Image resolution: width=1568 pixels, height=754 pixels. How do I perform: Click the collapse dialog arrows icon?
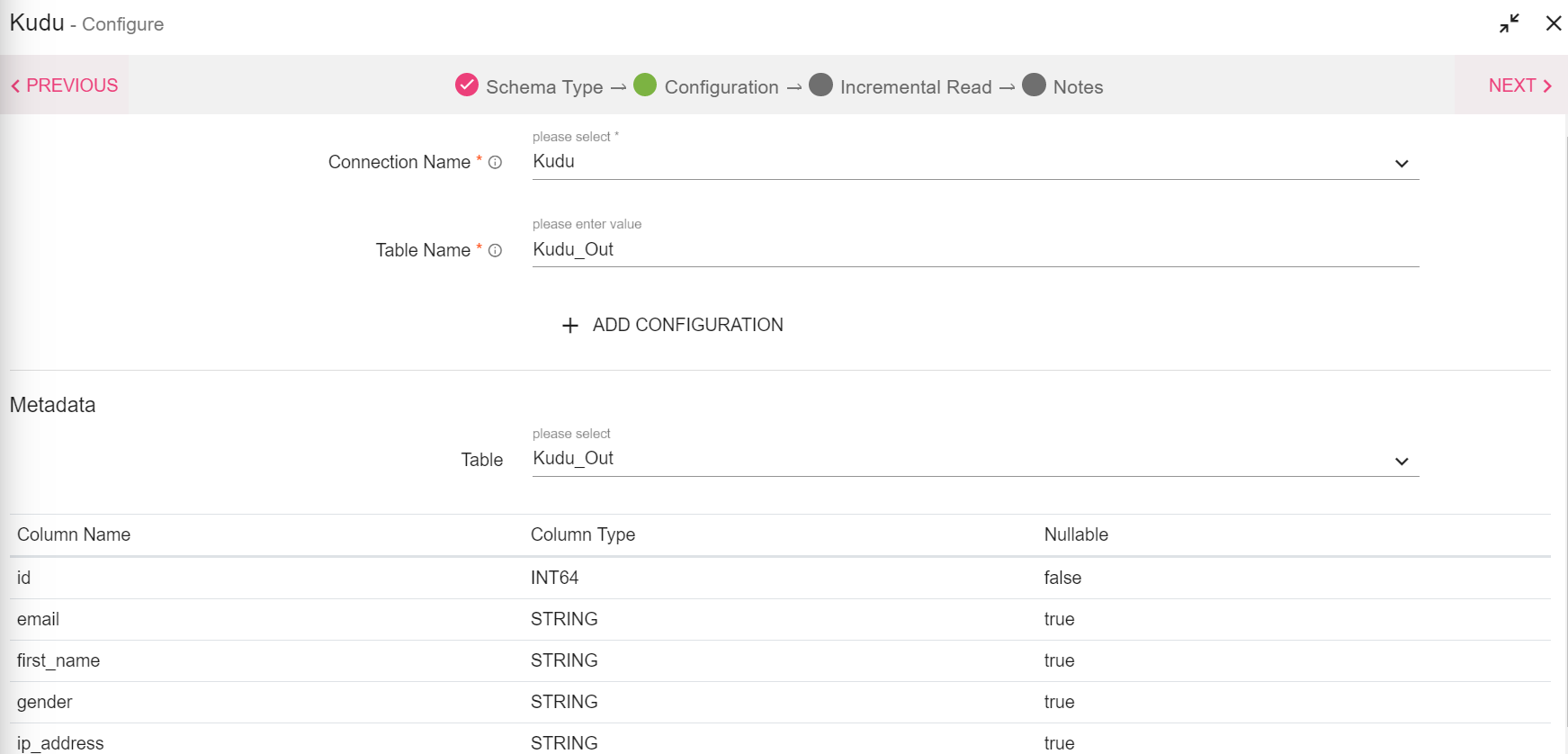click(x=1509, y=23)
